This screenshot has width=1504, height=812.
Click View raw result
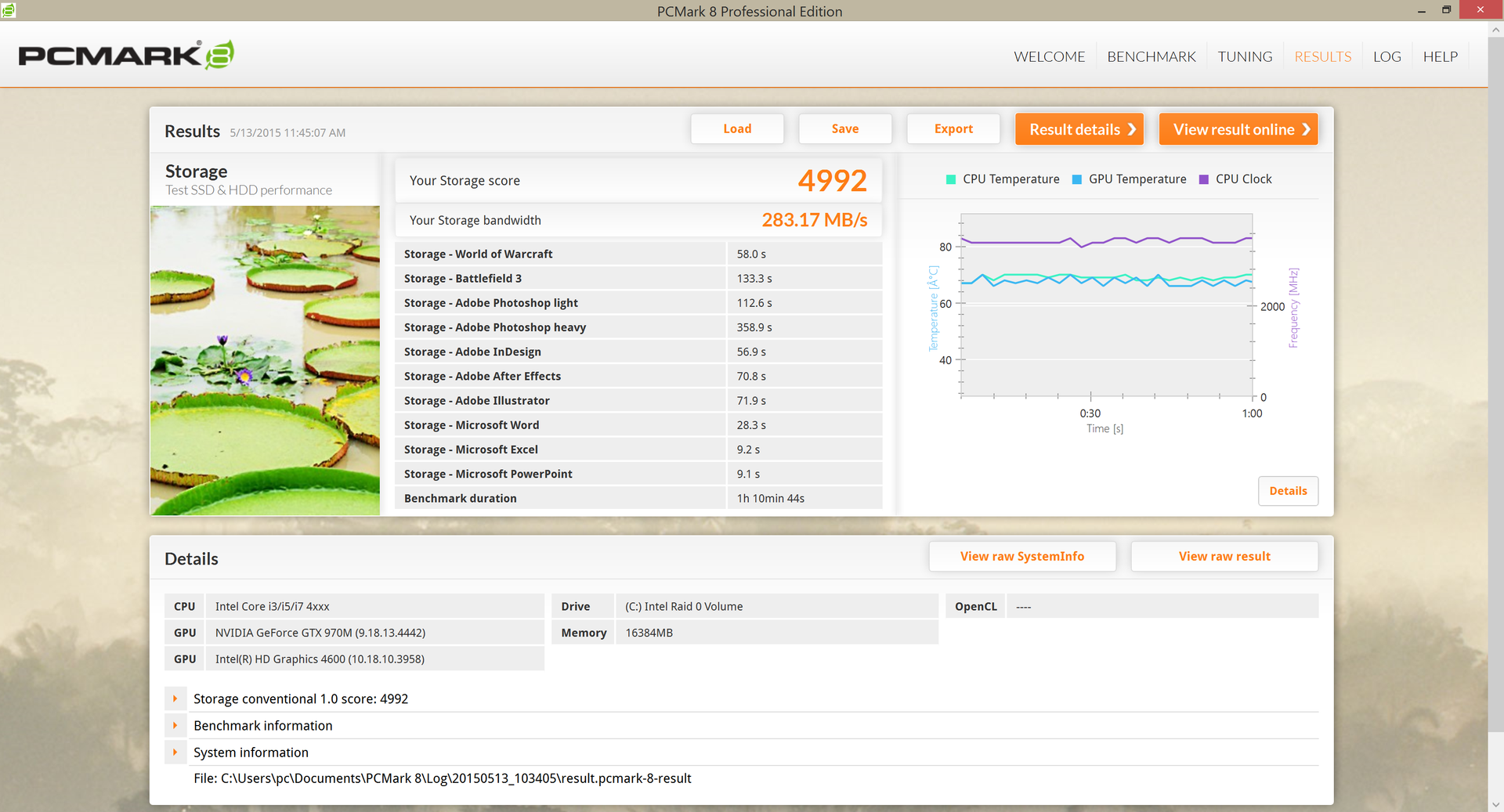pos(1224,556)
